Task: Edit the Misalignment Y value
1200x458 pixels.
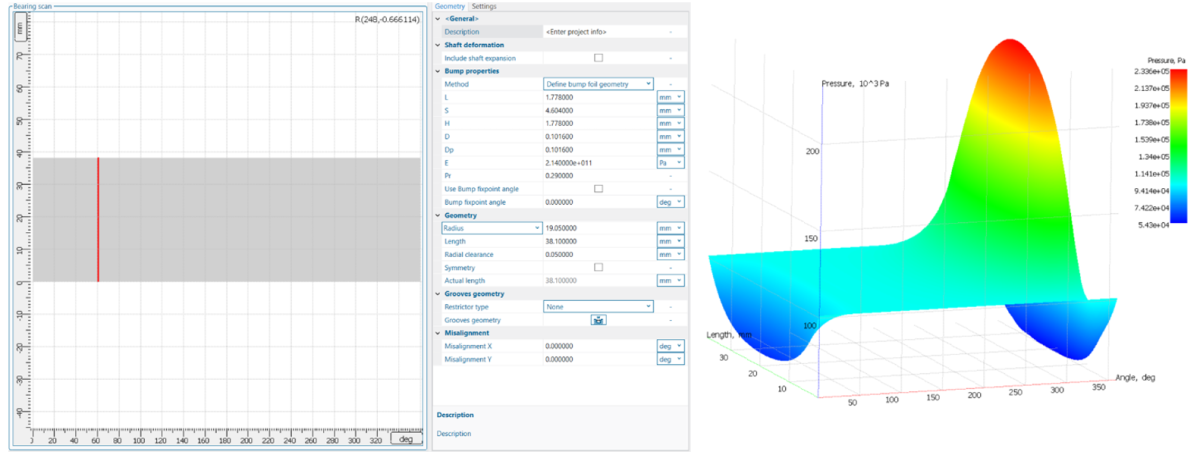Action: (x=598, y=358)
